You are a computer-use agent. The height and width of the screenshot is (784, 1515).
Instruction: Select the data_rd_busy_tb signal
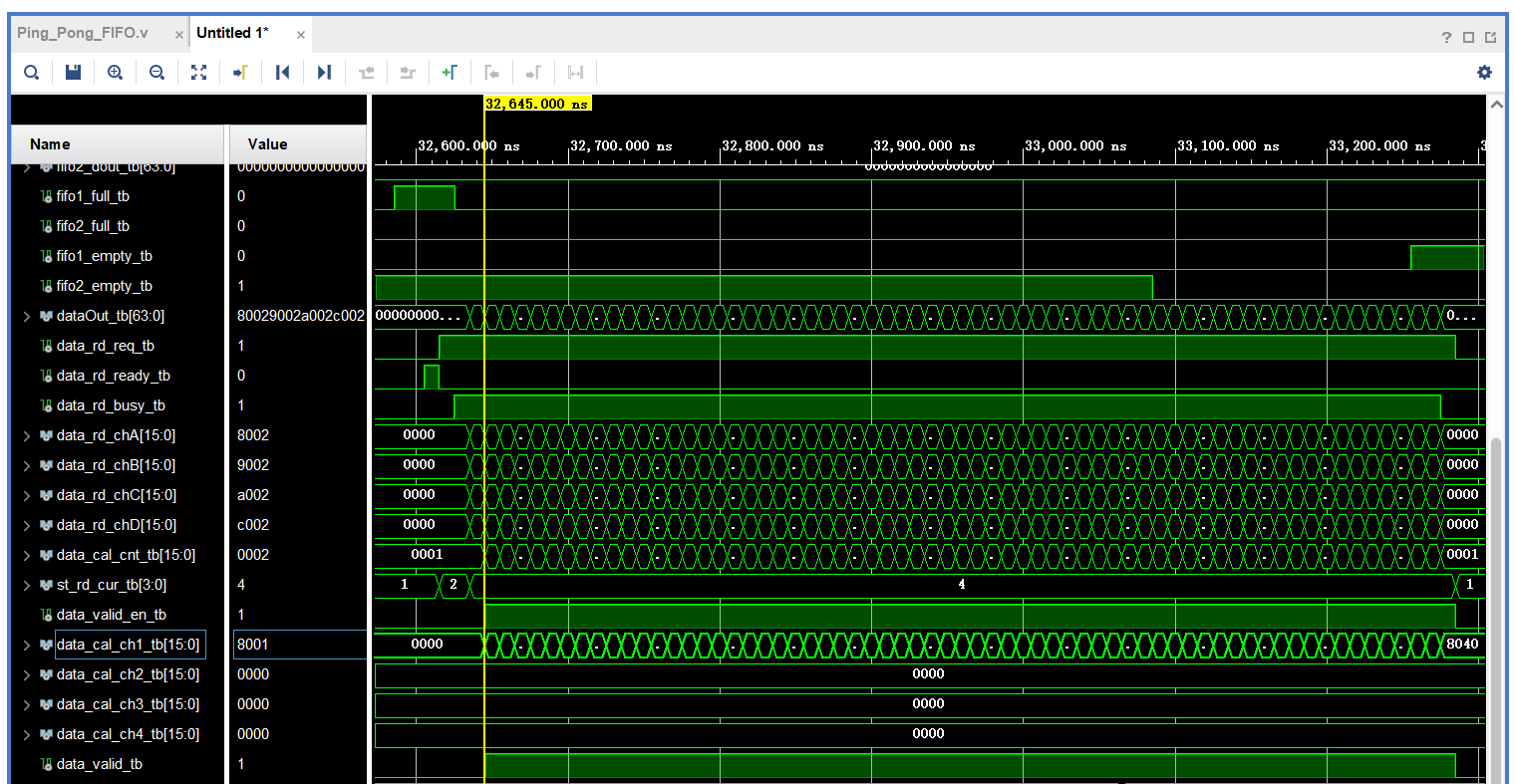(x=111, y=405)
